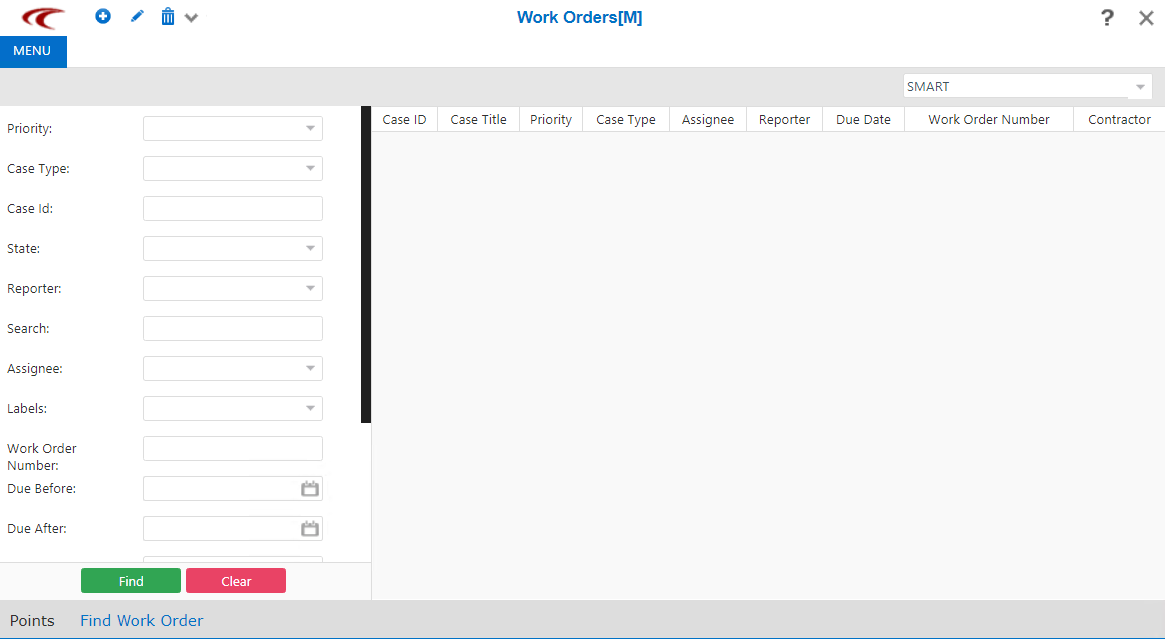Click the Clear button

pyautogui.click(x=235, y=580)
